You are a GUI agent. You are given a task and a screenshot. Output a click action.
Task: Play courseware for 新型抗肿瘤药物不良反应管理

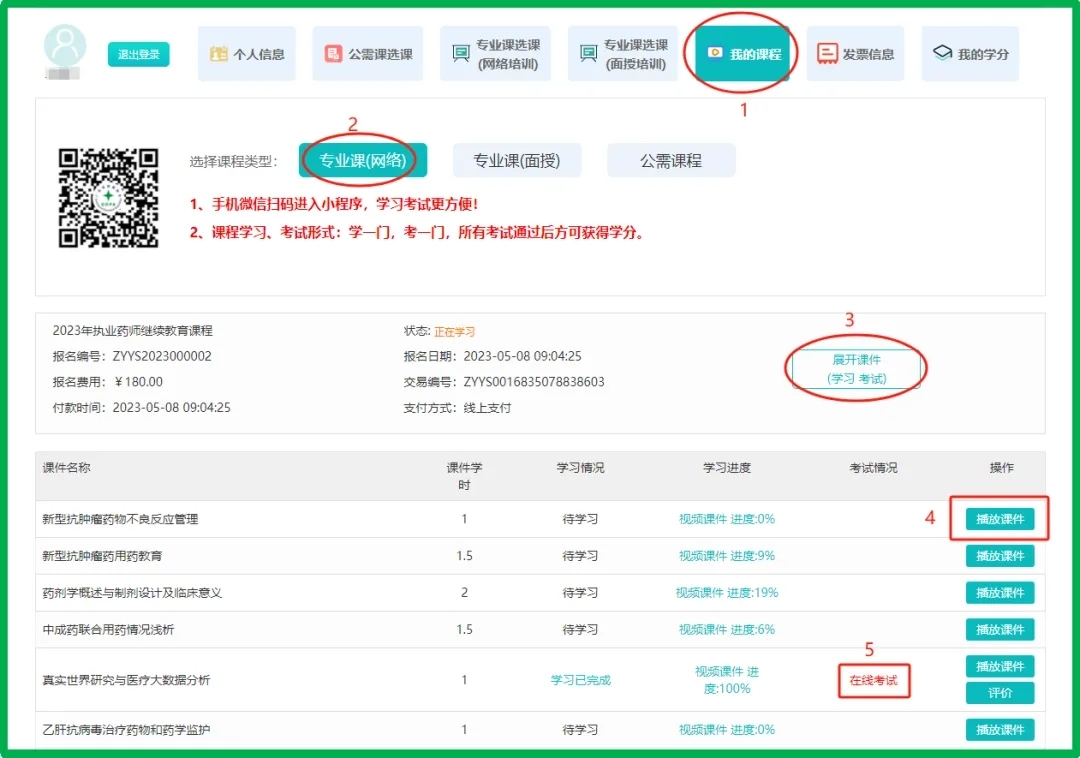coord(999,519)
